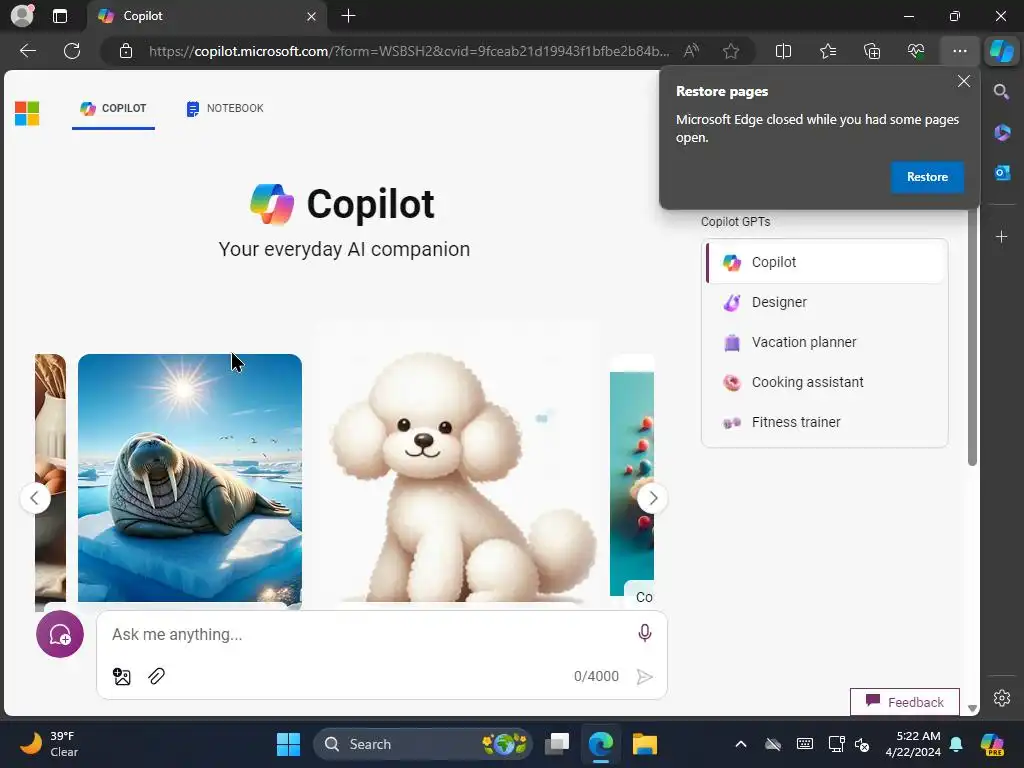Click the taskbar Search box

[x=423, y=744]
